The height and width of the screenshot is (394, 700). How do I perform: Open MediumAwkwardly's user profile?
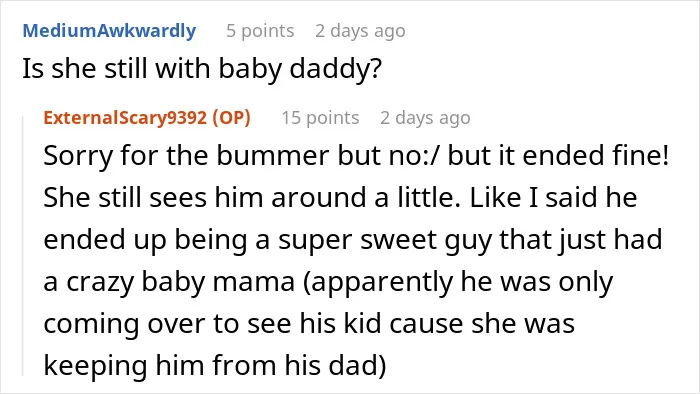click(x=109, y=31)
